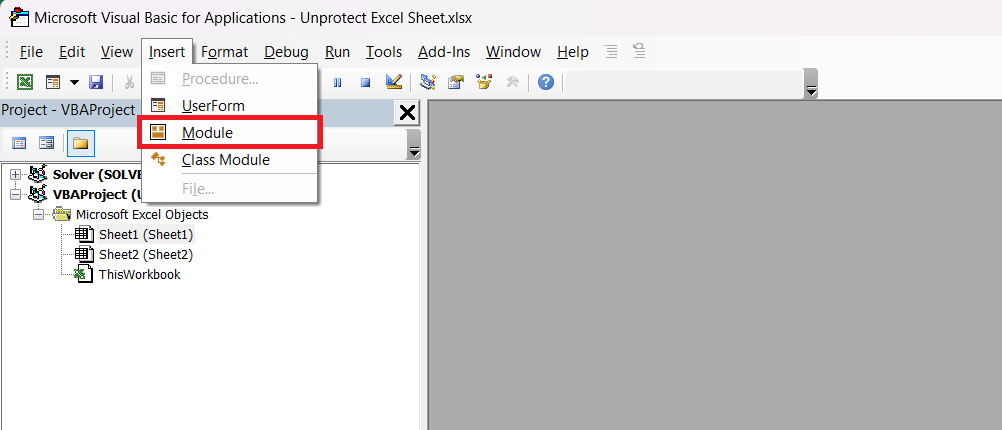Select the Solver project name
Viewport: 1002px width, 430px height.
(x=96, y=174)
